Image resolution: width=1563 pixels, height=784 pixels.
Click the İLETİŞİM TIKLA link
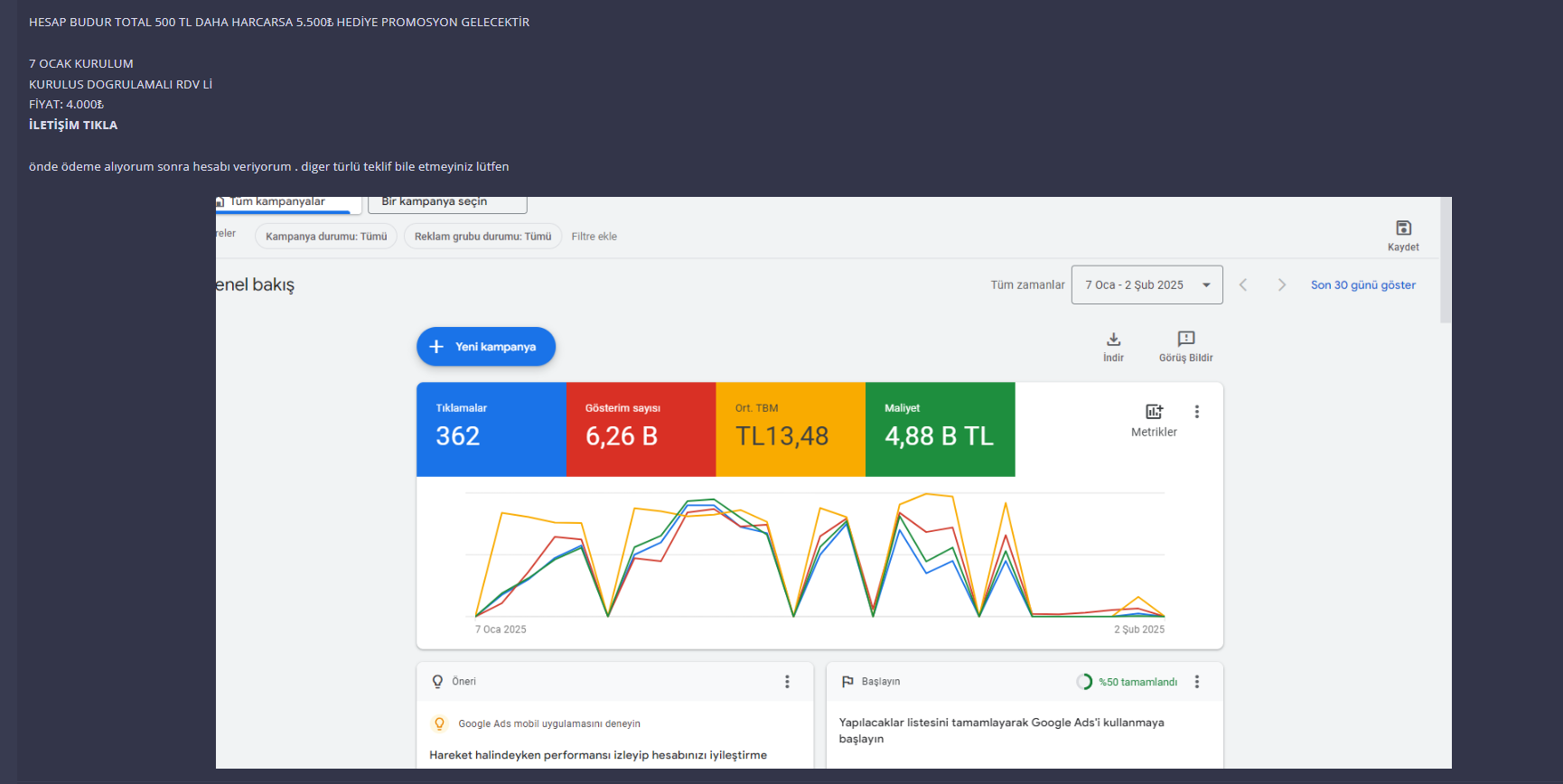(x=73, y=125)
